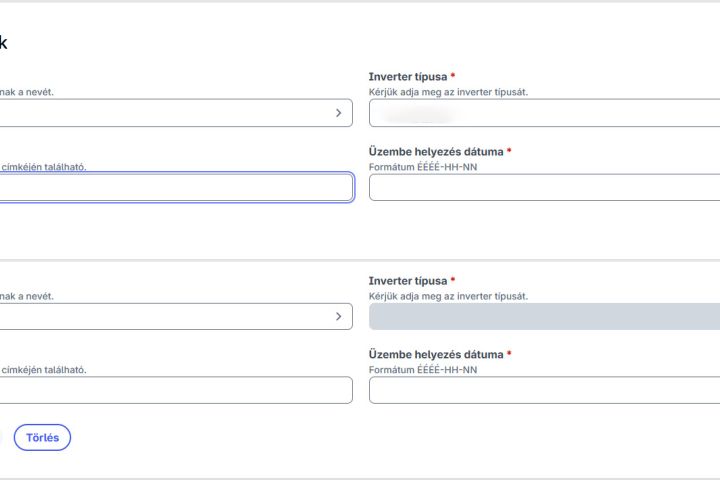720x480 pixels.
Task: Click the upper 'címkéjén található' helper text
Action: [x=43, y=167]
